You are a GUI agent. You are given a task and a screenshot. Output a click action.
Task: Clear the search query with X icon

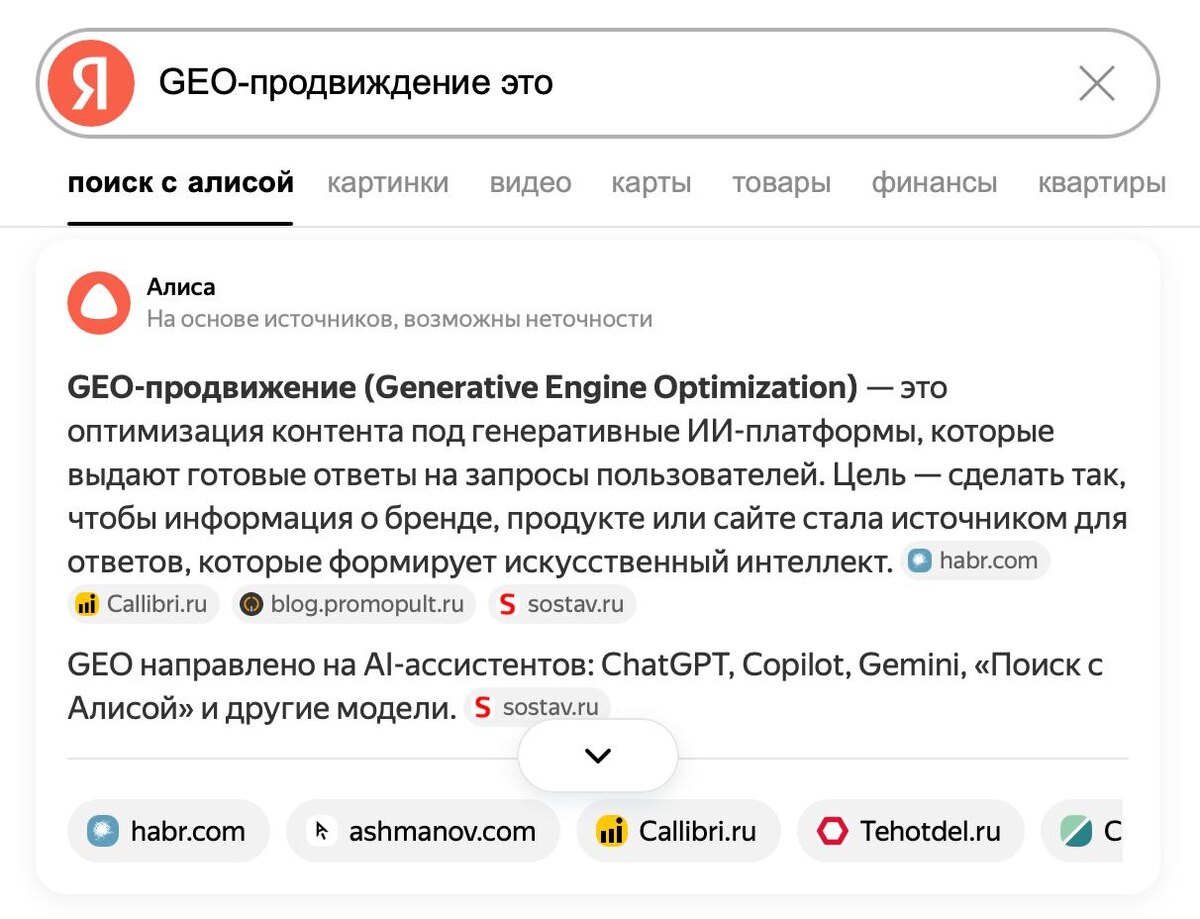point(1097,84)
